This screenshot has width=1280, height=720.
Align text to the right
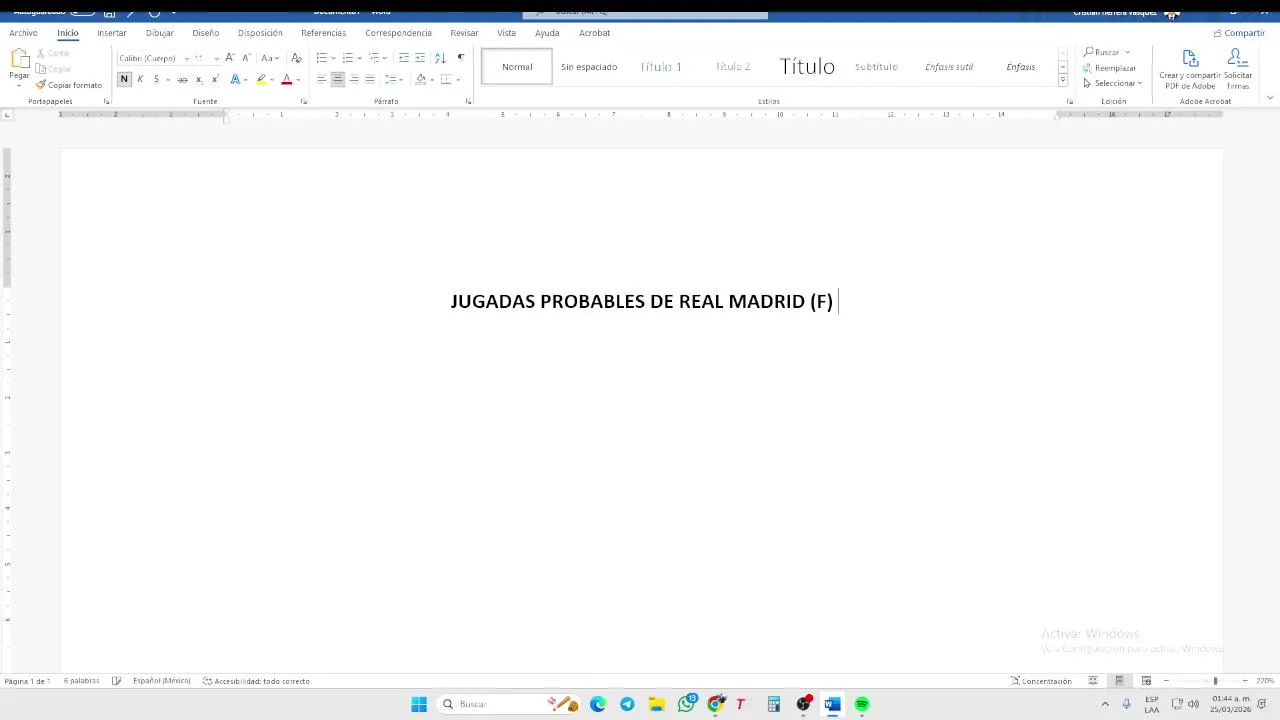[354, 79]
